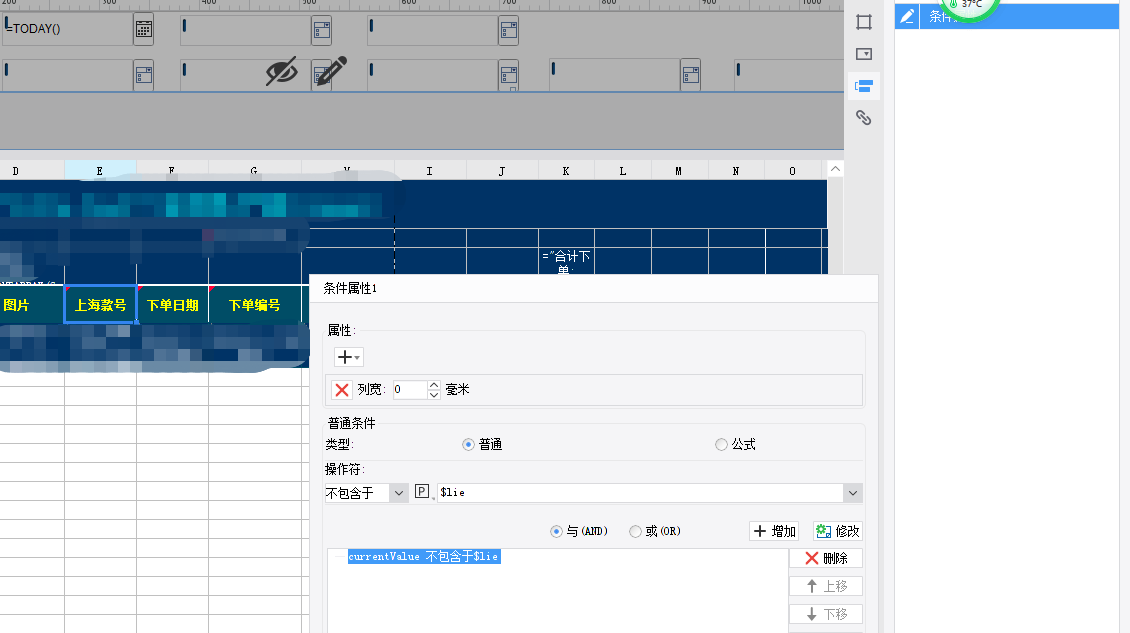The image size is (1130, 633).
Task: Click the $lie value text field
Action: (x=641, y=493)
